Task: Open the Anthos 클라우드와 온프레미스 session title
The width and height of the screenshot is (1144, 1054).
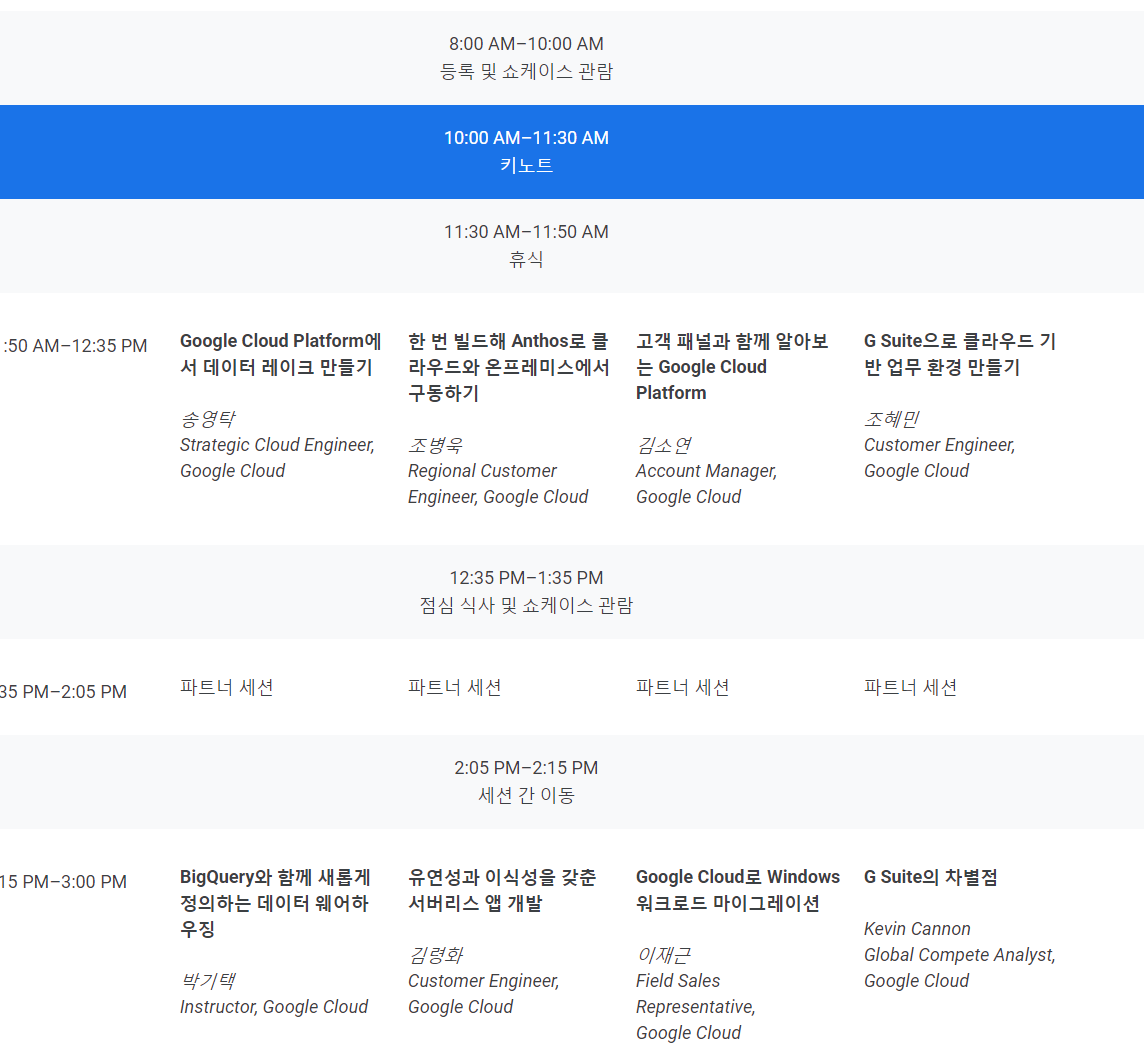Action: click(x=509, y=367)
